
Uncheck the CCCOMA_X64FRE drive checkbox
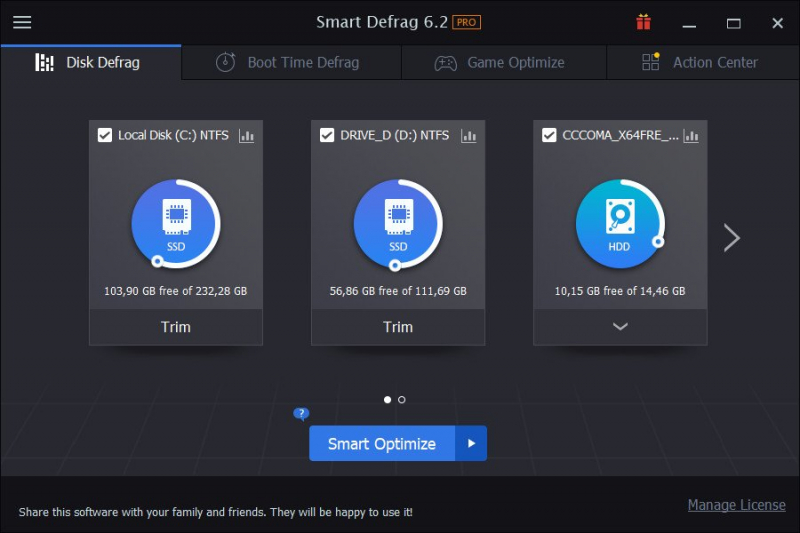pyautogui.click(x=549, y=135)
